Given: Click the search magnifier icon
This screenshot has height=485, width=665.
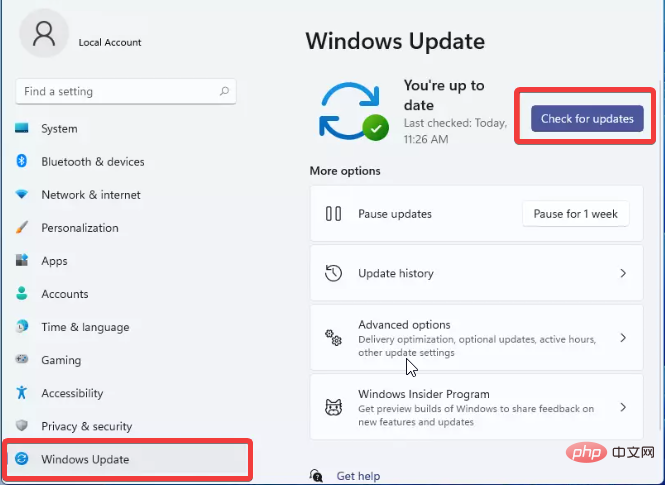Looking at the screenshot, I should coord(224,91).
